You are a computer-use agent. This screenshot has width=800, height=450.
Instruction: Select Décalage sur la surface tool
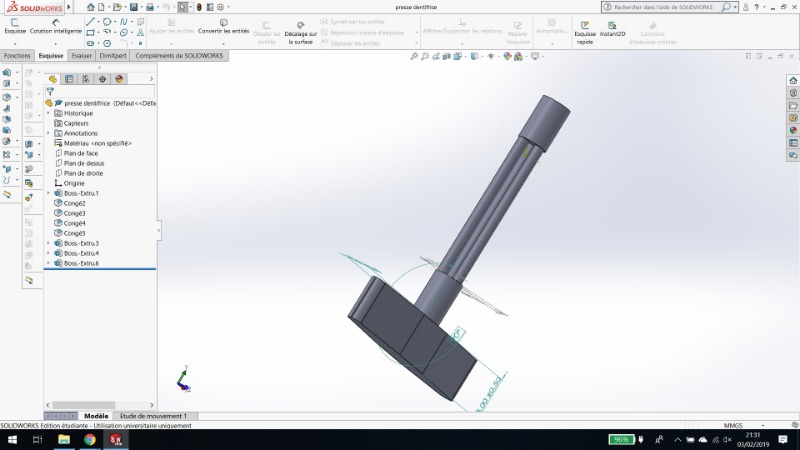[x=300, y=33]
